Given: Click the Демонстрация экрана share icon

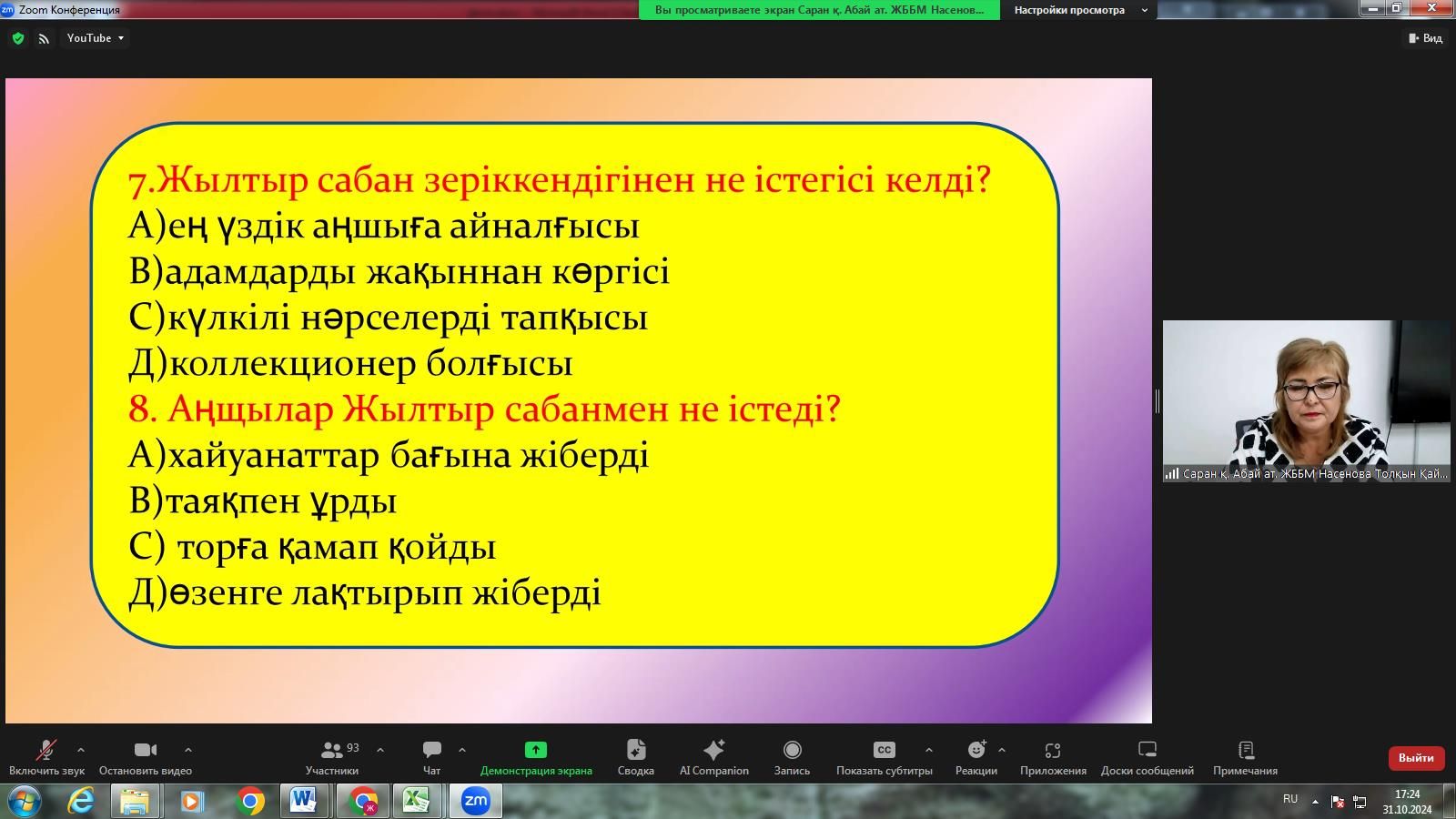Looking at the screenshot, I should point(536,751).
